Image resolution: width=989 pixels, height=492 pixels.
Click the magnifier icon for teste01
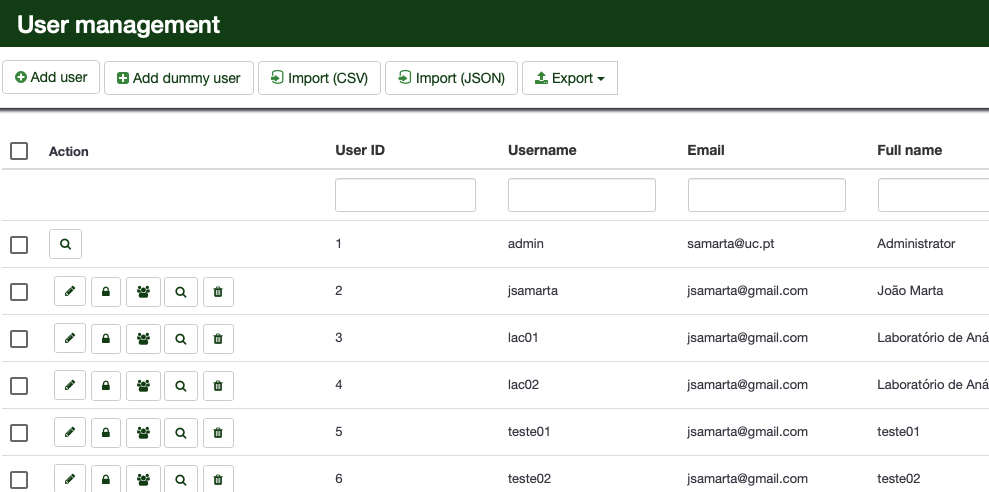(x=181, y=433)
